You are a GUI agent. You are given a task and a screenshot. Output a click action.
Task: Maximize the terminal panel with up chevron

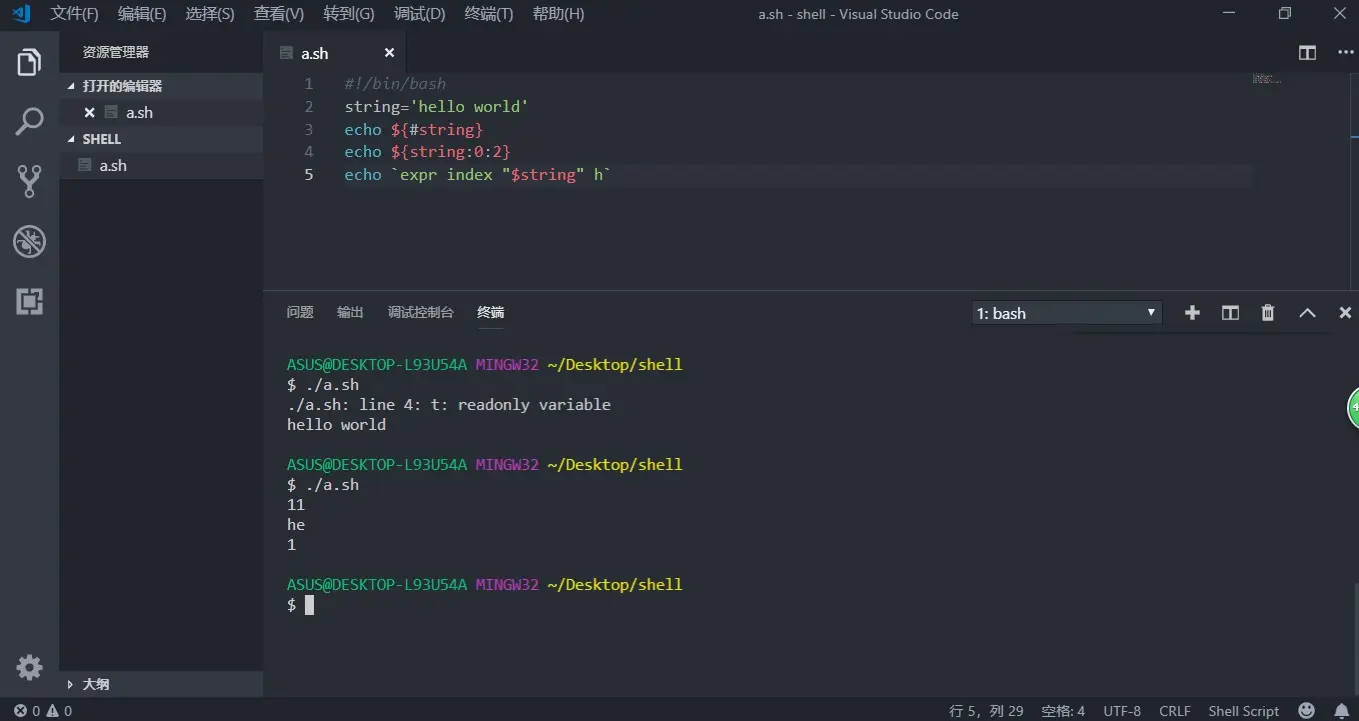point(1307,313)
